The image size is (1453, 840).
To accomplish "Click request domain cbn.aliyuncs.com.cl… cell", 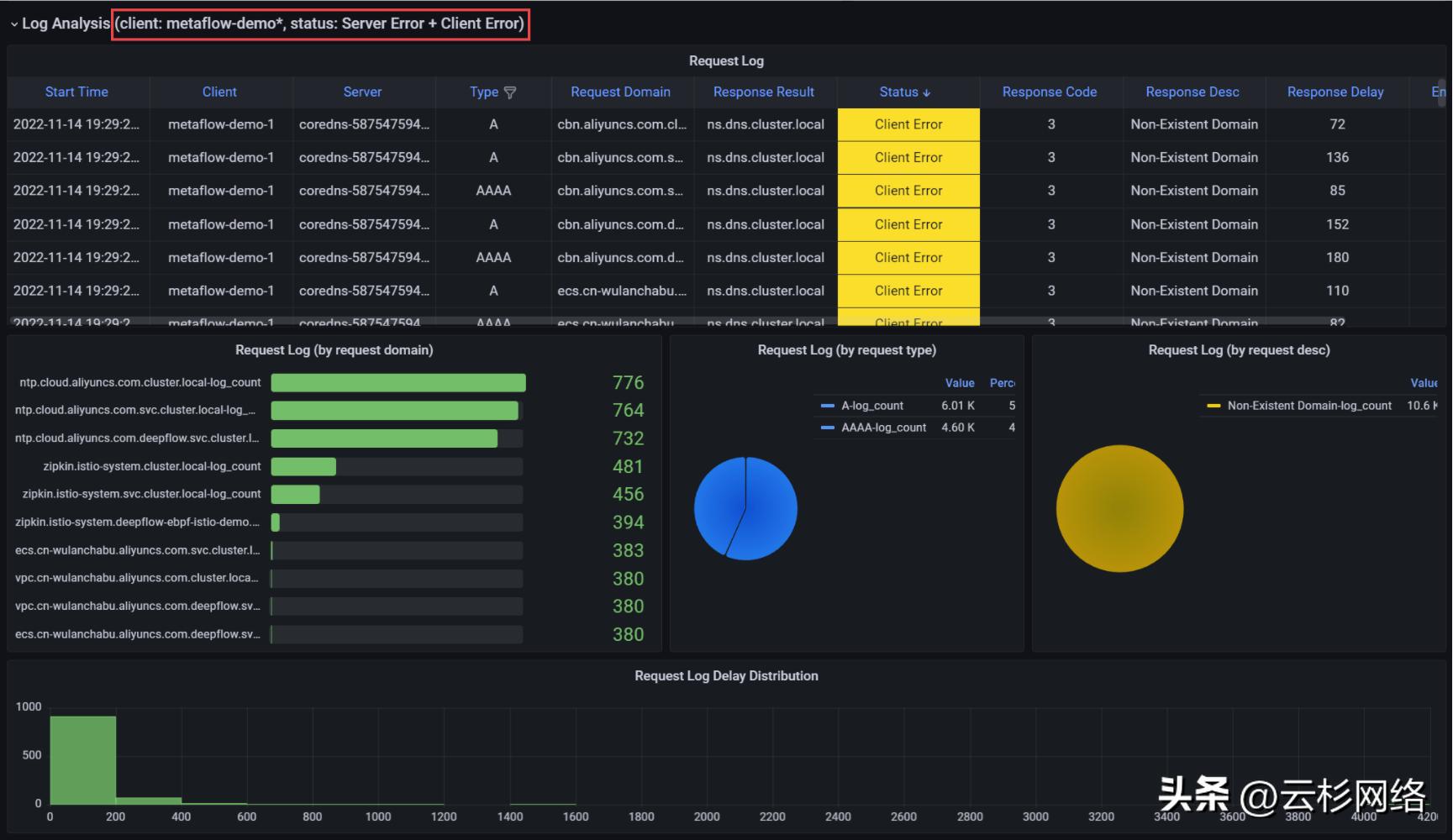I will tap(622, 124).
